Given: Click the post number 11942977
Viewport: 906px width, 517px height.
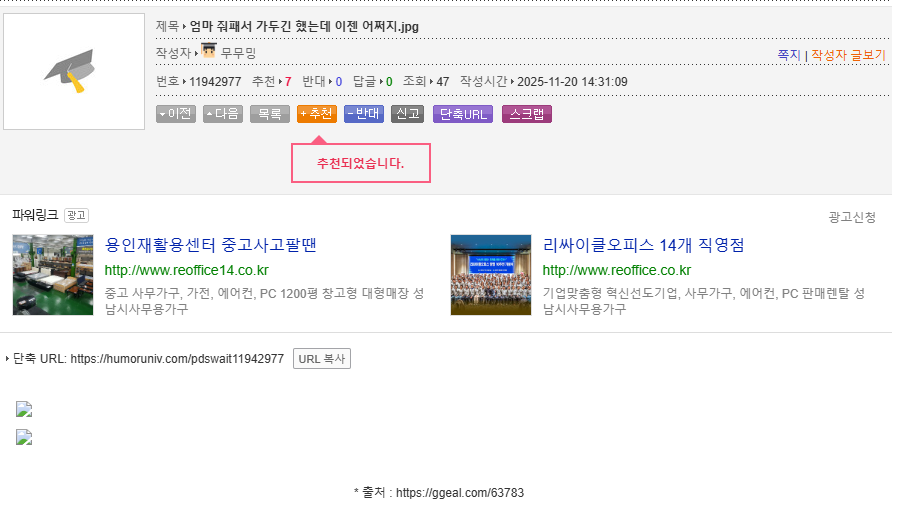Looking at the screenshot, I should click(215, 82).
